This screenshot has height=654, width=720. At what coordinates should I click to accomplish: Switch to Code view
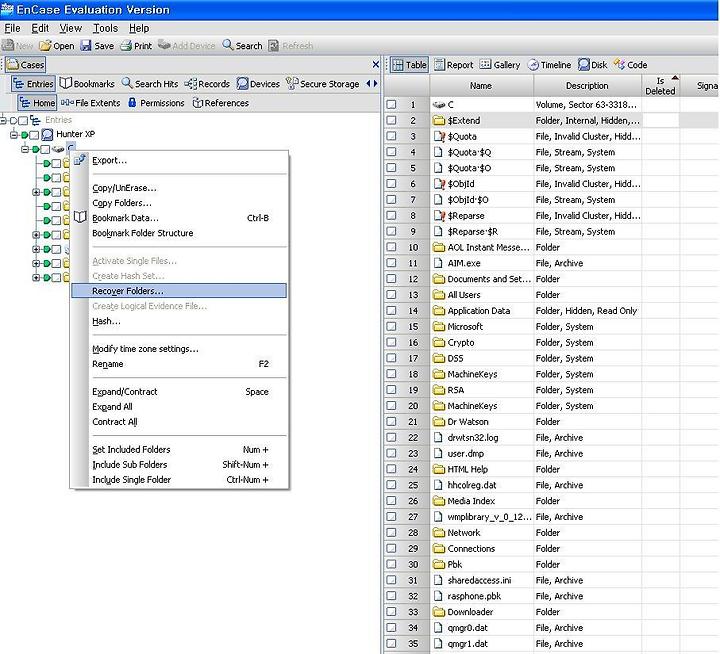(x=630, y=65)
